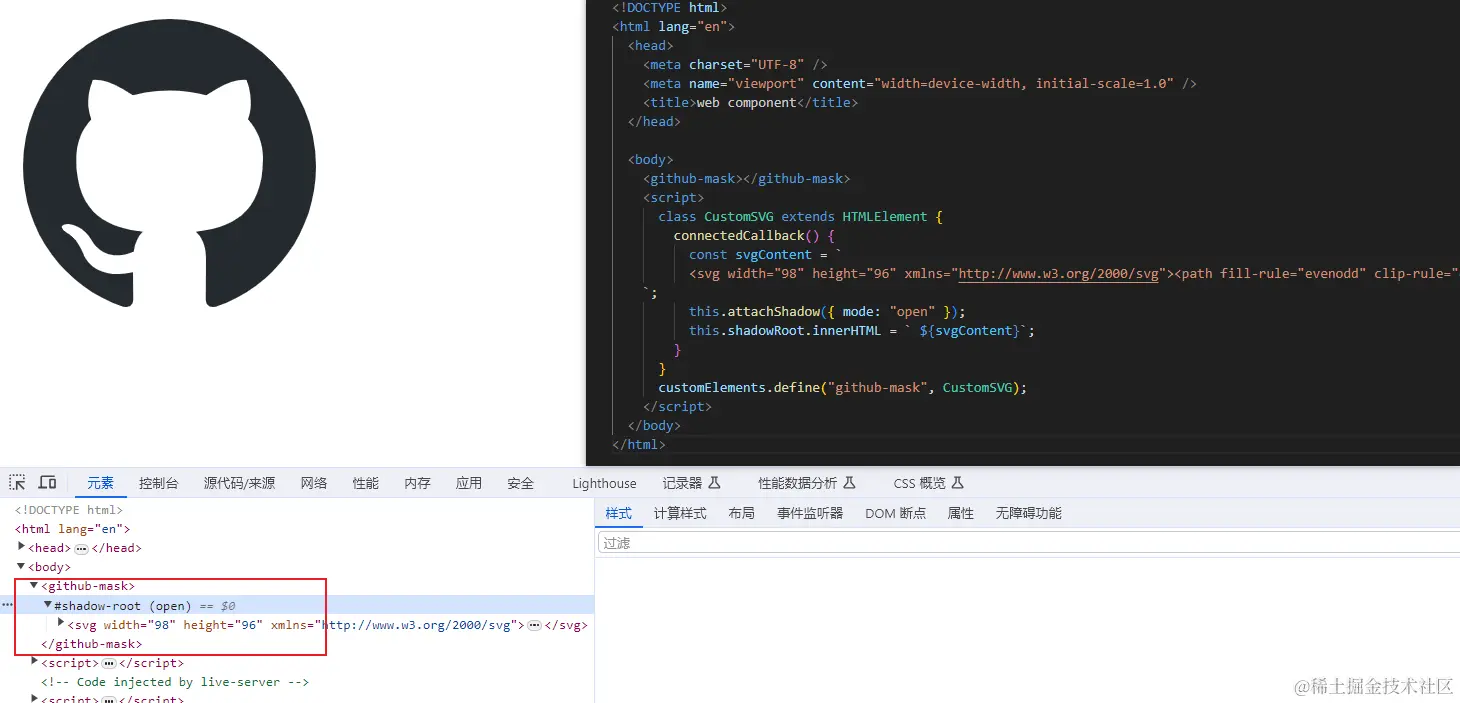This screenshot has width=1460, height=703.
Task: Click the ellipsis badge inside the svg element
Action: 534,625
